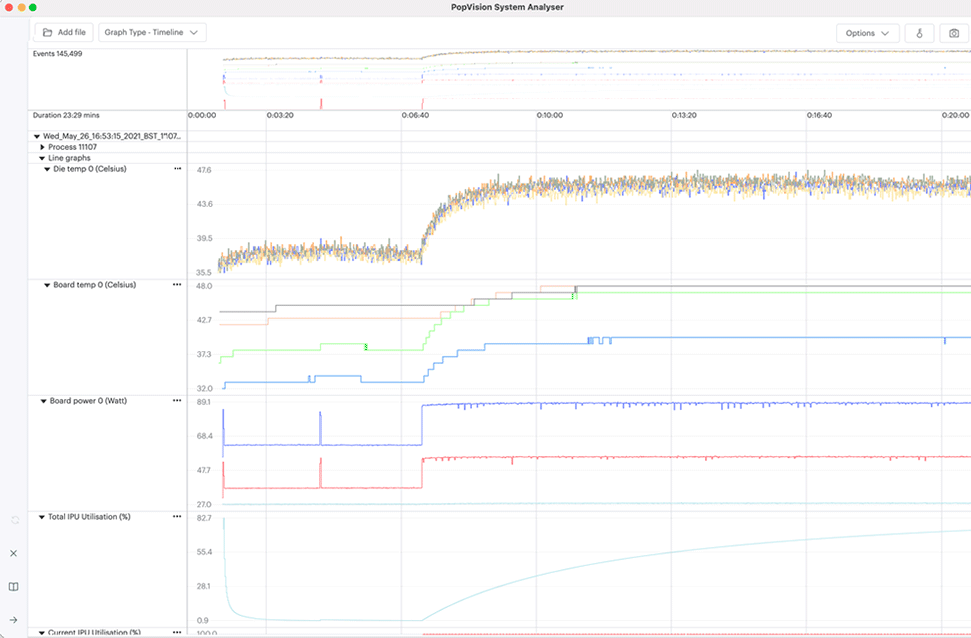Collapse the Total IPU Utilisation (%) graph

click(x=41, y=517)
